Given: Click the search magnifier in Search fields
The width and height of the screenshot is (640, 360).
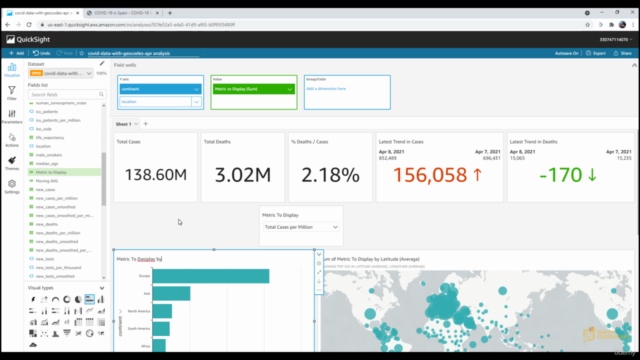Looking at the screenshot, I should click(x=101, y=94).
